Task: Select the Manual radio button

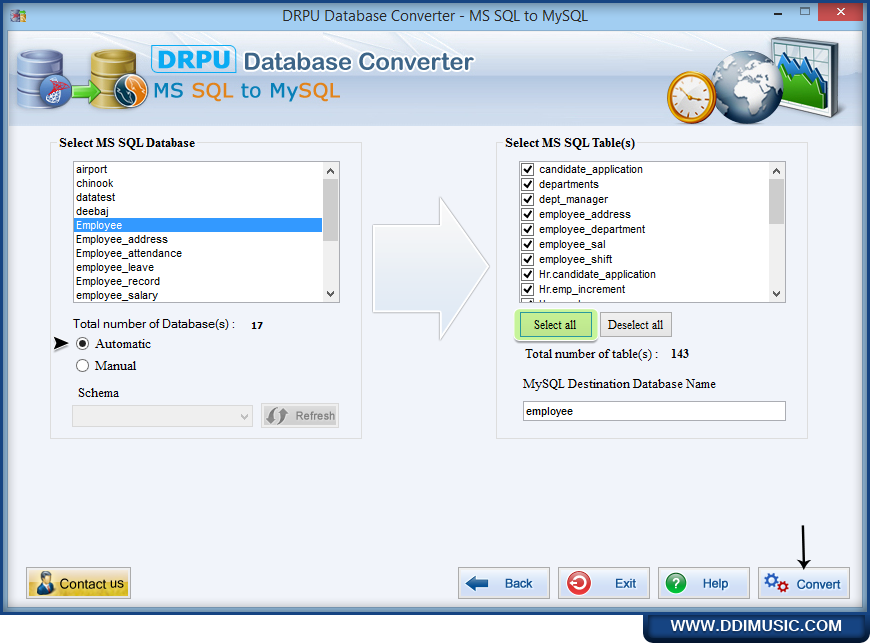Action: 82,366
